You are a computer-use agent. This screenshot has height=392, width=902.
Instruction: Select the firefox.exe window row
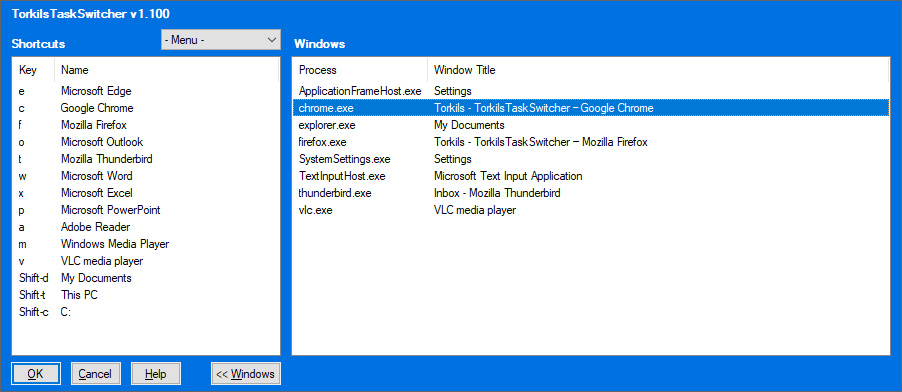pos(591,142)
